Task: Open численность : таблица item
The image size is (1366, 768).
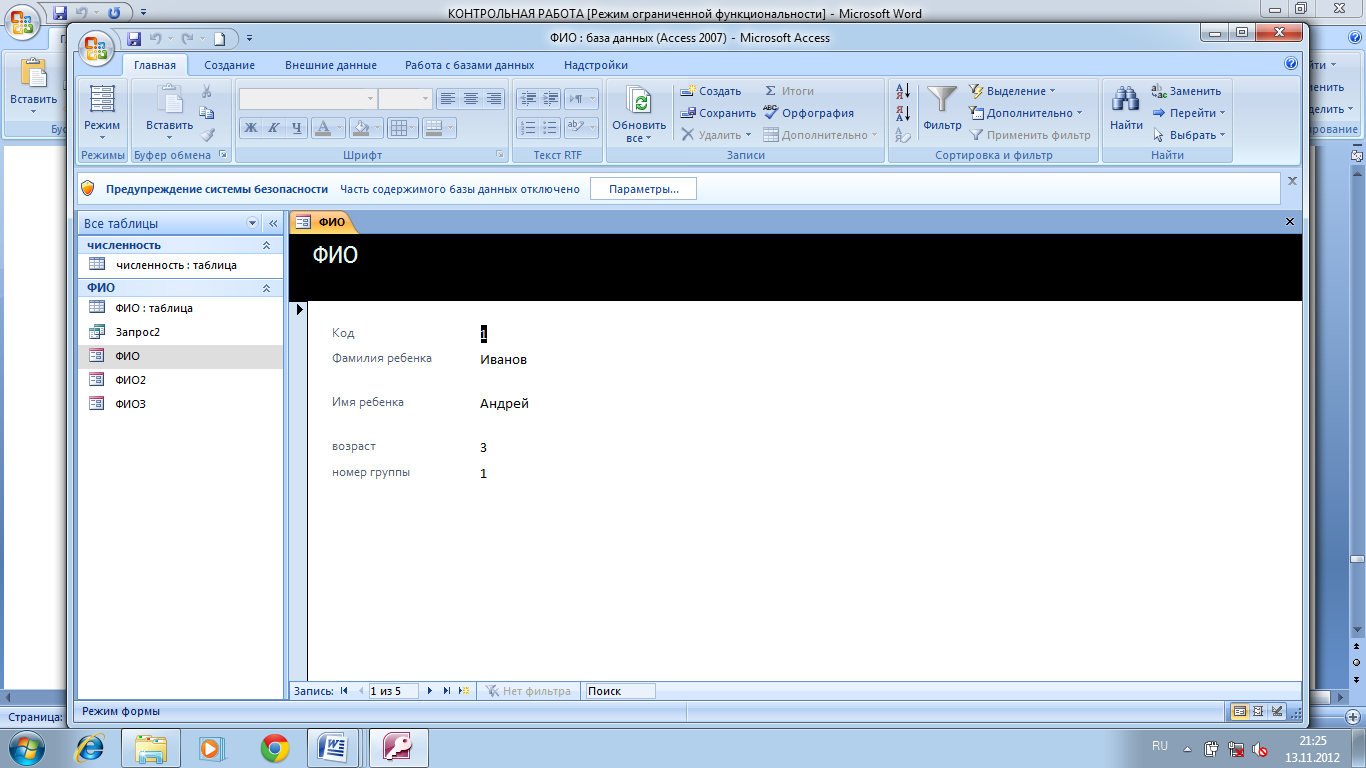Action: (180, 265)
